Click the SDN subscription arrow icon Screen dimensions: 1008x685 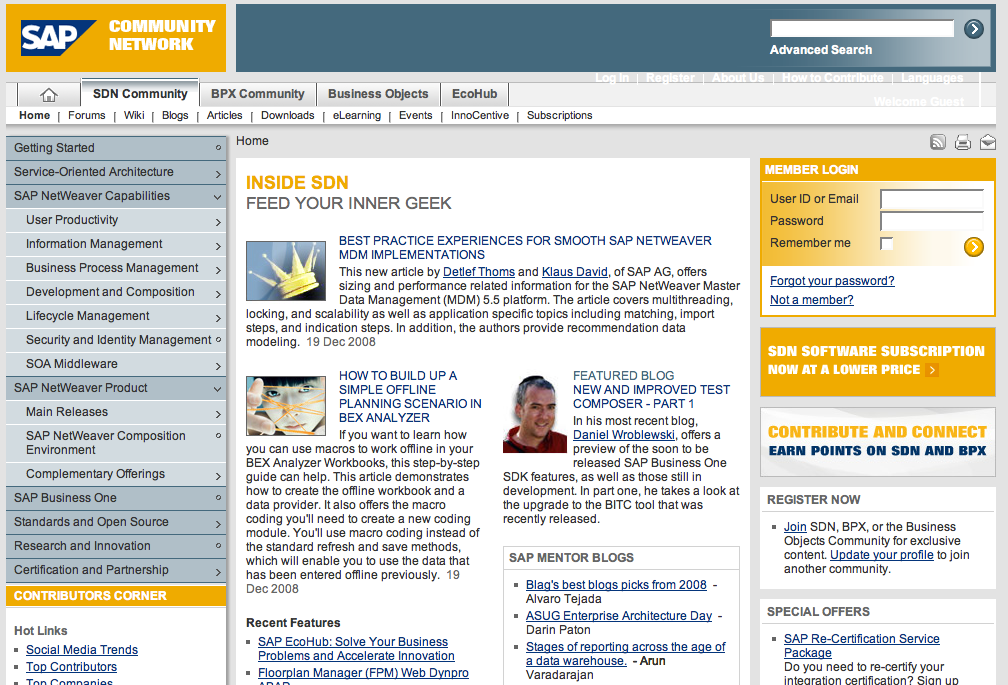[x=932, y=370]
